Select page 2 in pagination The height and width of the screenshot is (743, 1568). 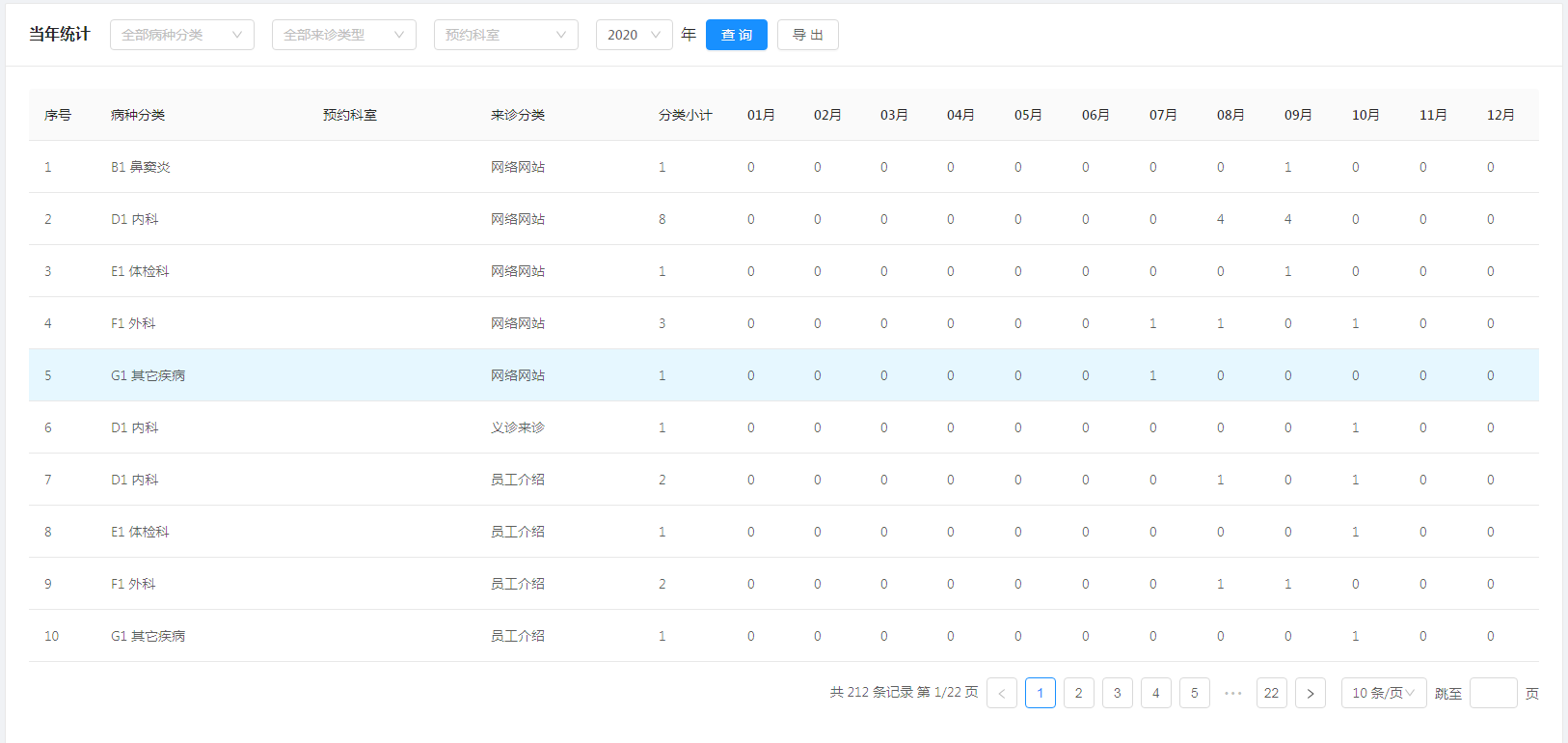(1079, 693)
